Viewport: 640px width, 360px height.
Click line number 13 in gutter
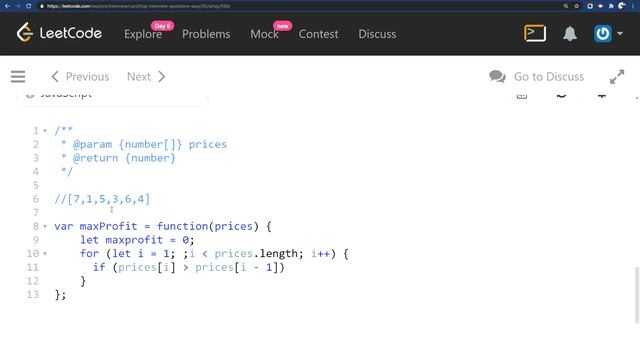33,294
